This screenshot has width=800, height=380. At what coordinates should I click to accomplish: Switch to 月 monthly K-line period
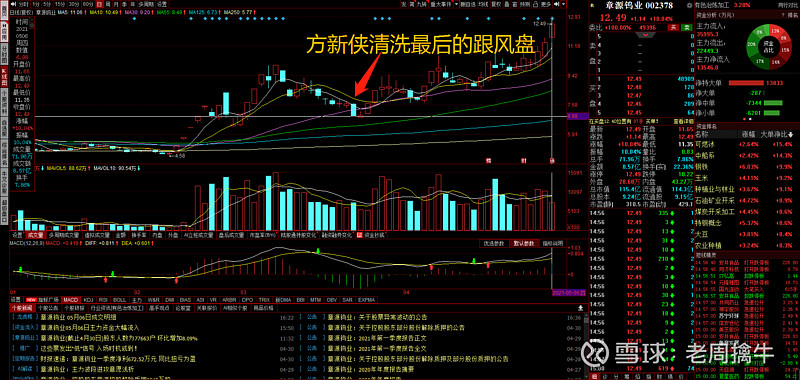tap(116, 5)
